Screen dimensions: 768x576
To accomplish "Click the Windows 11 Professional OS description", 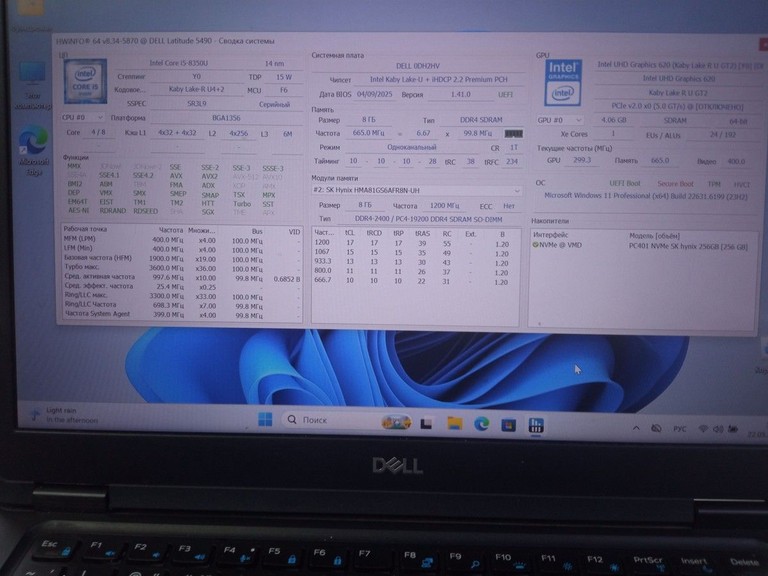I will [646, 196].
